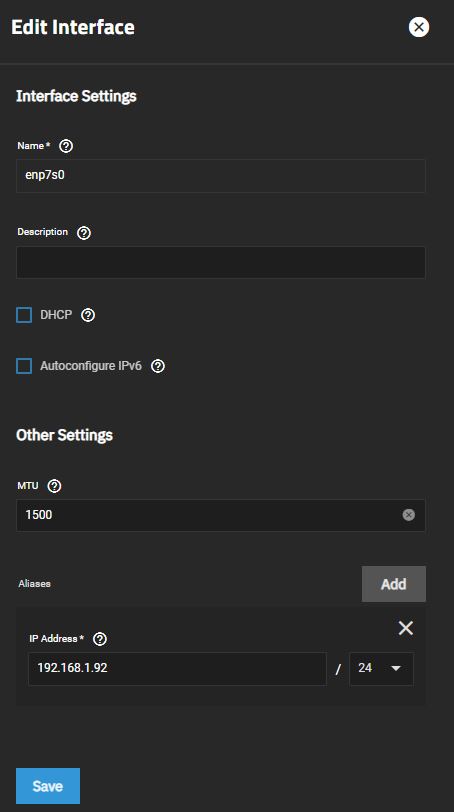This screenshot has height=812, width=454.
Task: Select the MTU field showing 1500
Action: pyautogui.click(x=221, y=515)
